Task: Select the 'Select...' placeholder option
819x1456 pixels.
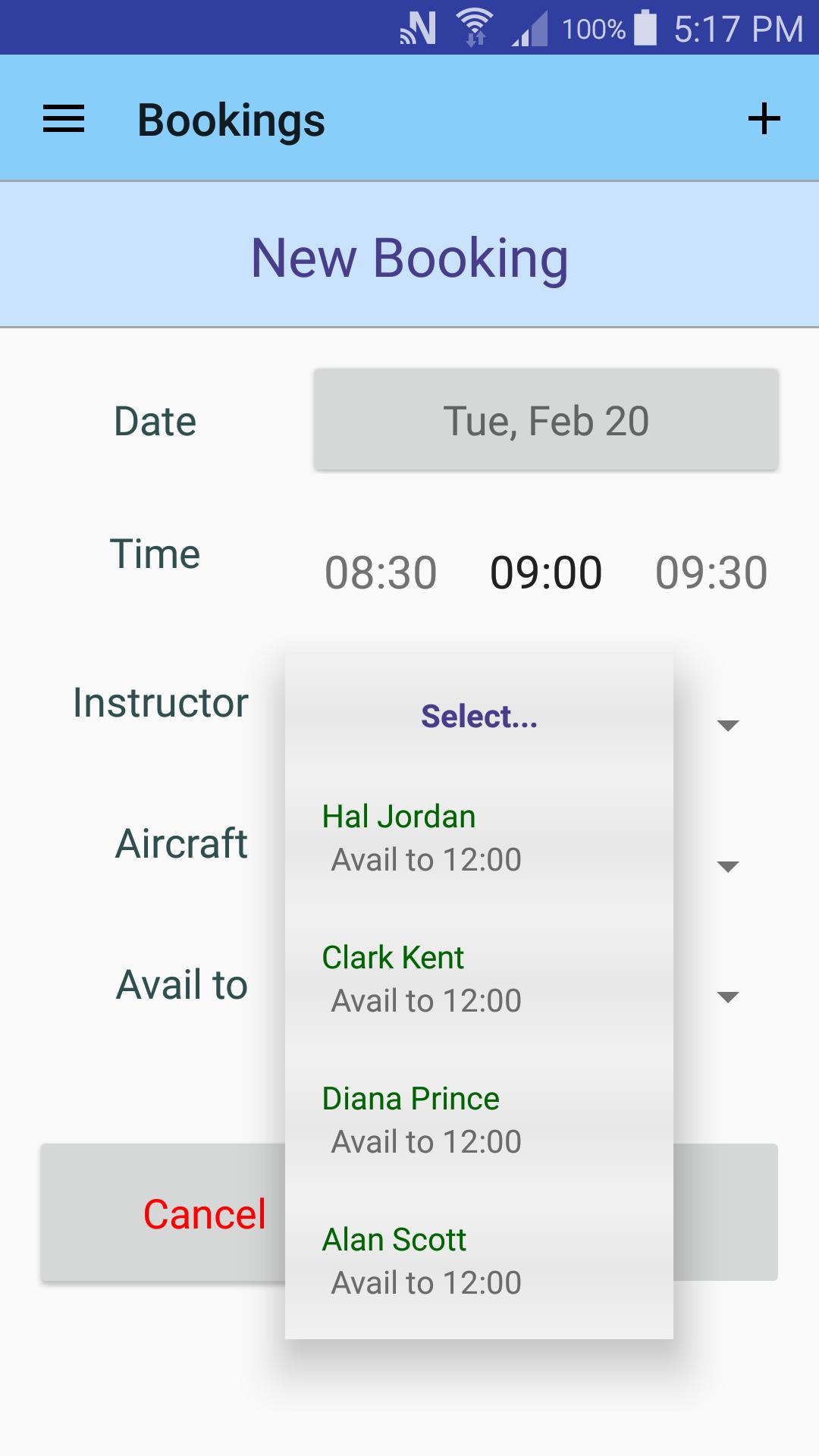Action: pos(479,716)
